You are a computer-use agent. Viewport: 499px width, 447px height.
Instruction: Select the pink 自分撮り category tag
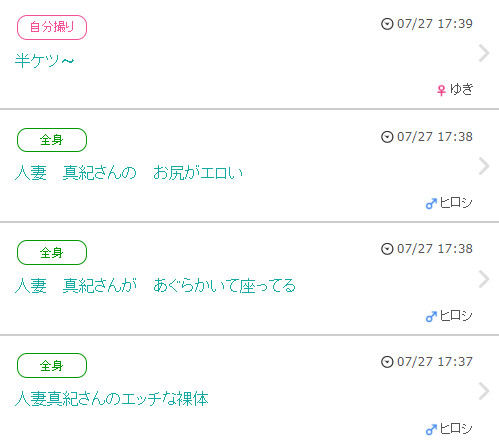52,27
